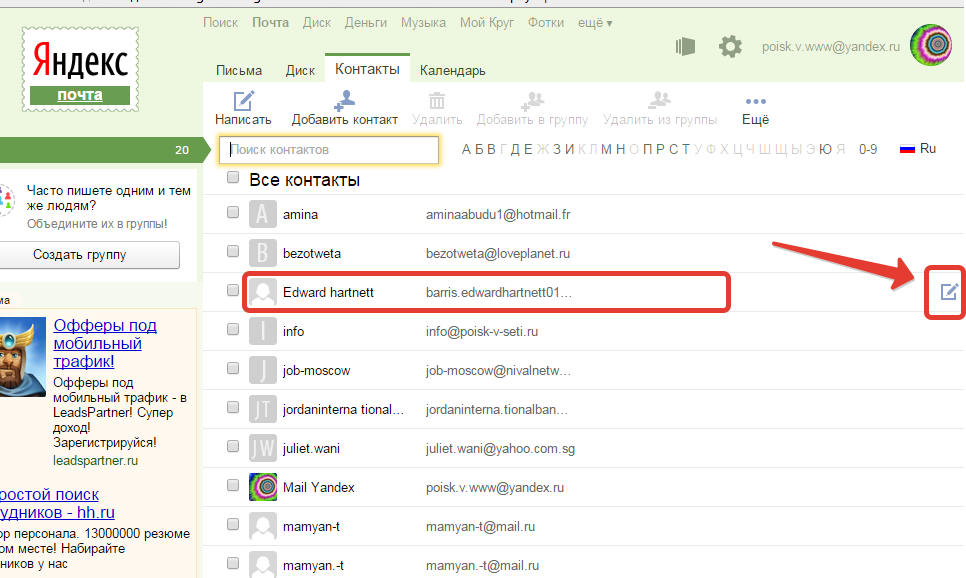Click the themes icon beside the gear

tap(685, 46)
